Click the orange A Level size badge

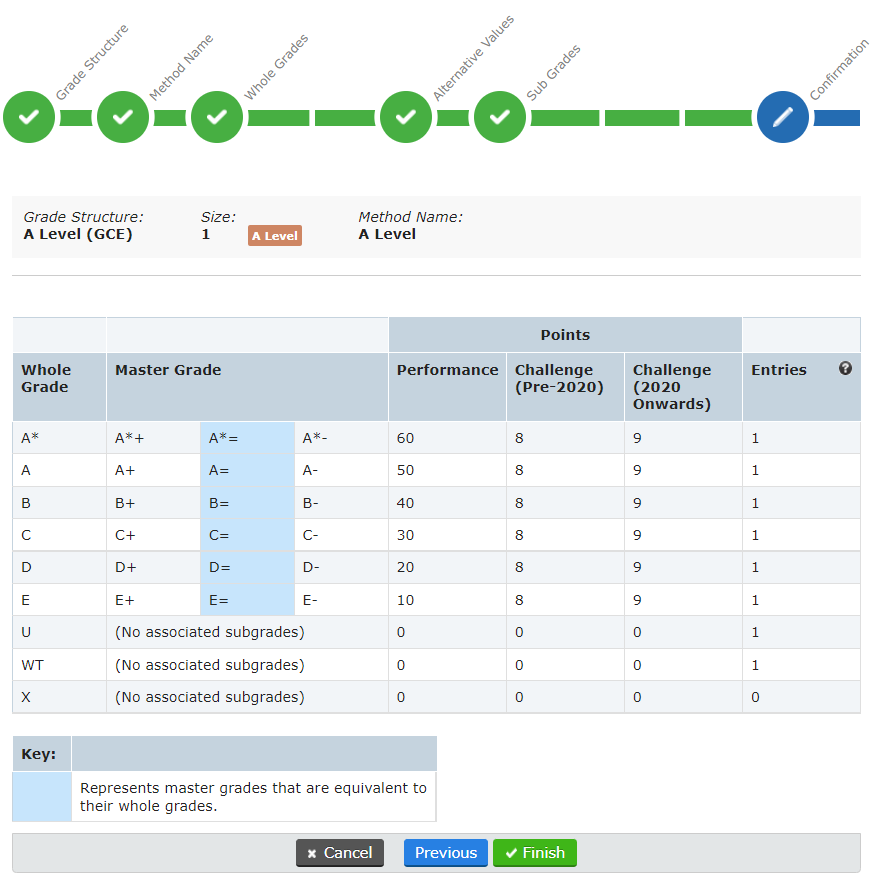(x=274, y=236)
